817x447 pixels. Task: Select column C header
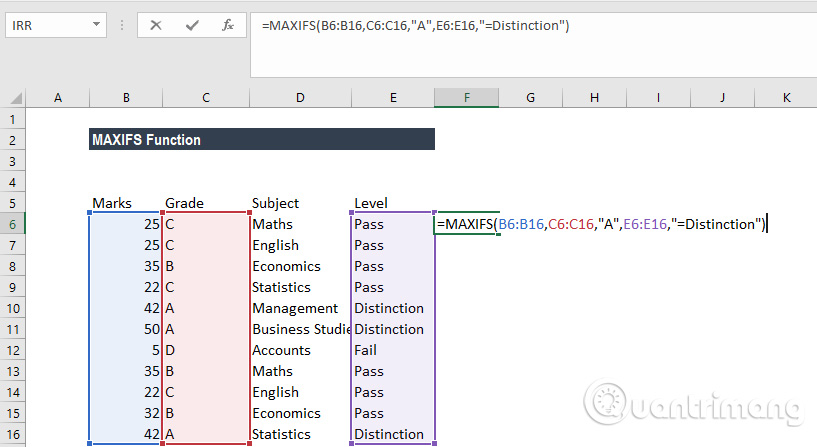point(206,97)
